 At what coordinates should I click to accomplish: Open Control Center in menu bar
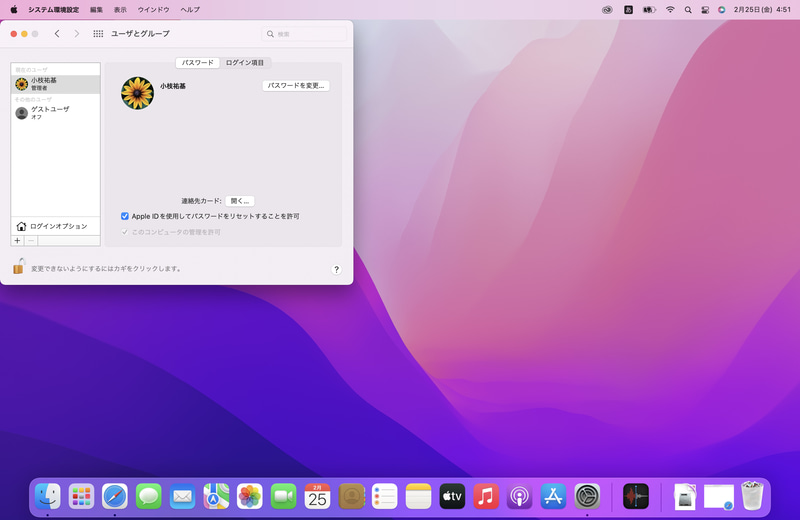tap(705, 10)
